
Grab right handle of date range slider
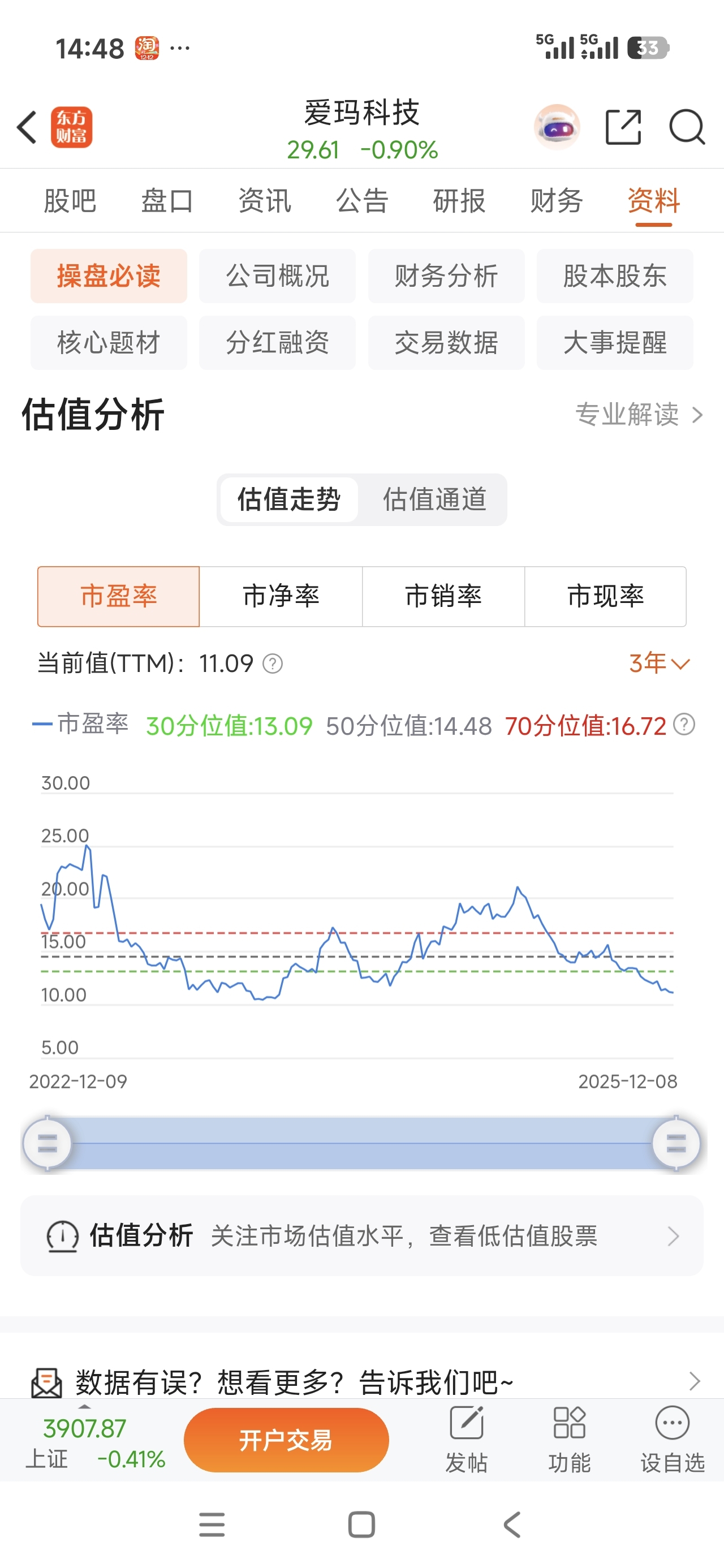click(676, 1144)
